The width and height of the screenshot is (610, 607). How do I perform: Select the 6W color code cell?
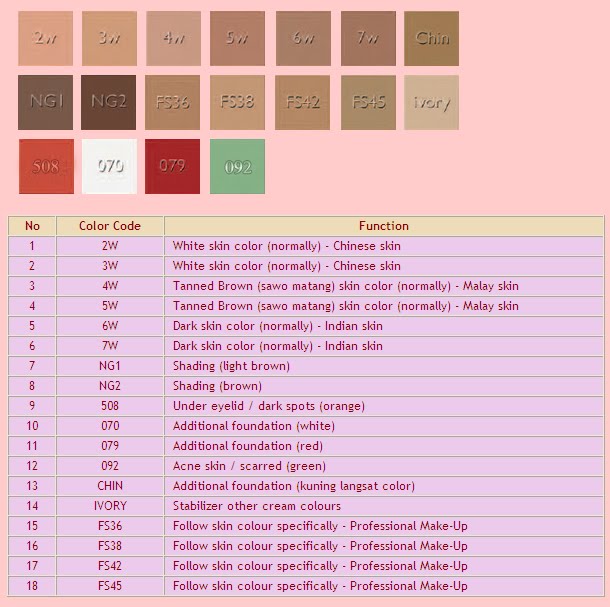pyautogui.click(x=110, y=326)
